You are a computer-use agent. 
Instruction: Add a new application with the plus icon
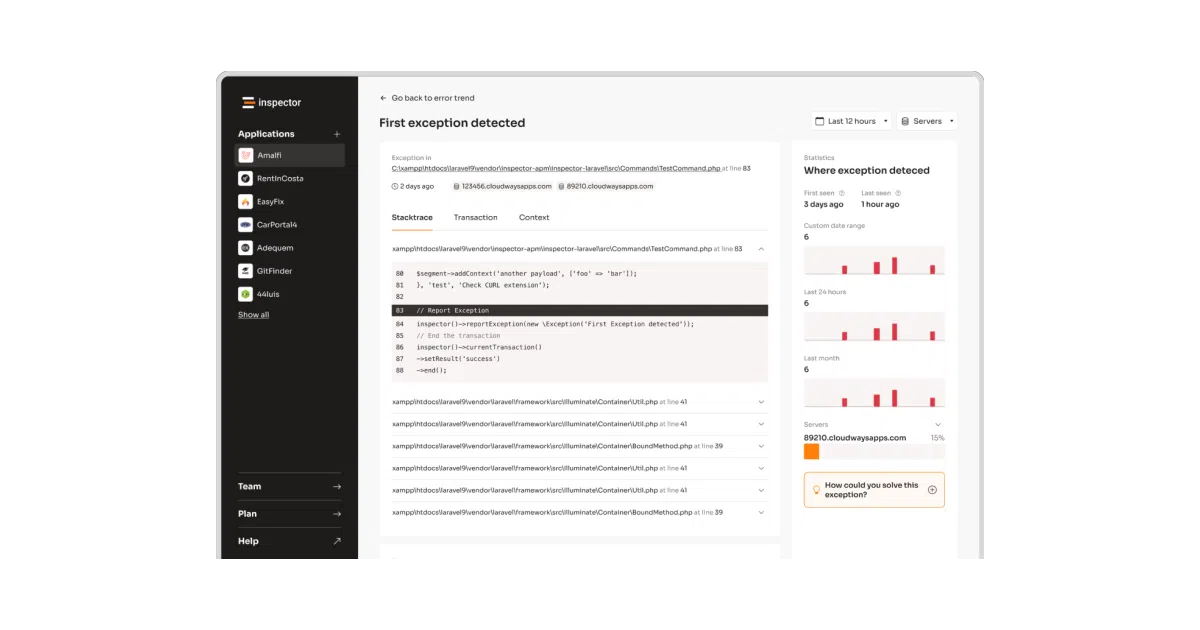337,134
